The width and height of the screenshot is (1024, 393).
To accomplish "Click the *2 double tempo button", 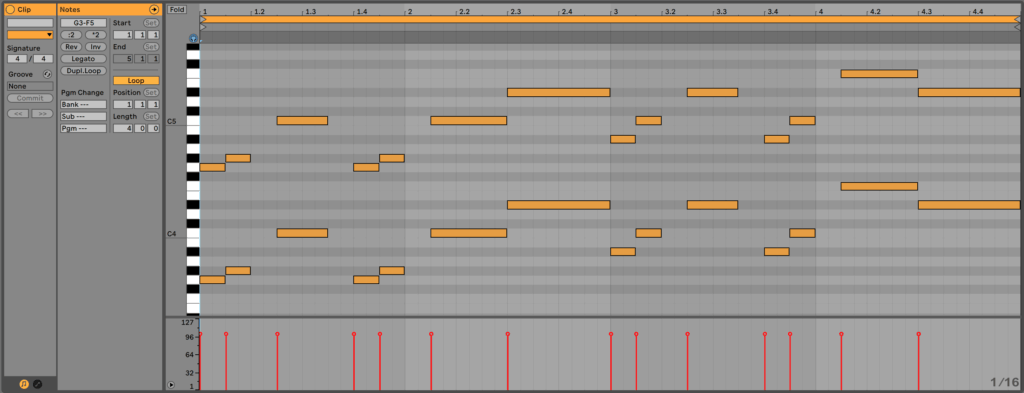I will pos(95,35).
